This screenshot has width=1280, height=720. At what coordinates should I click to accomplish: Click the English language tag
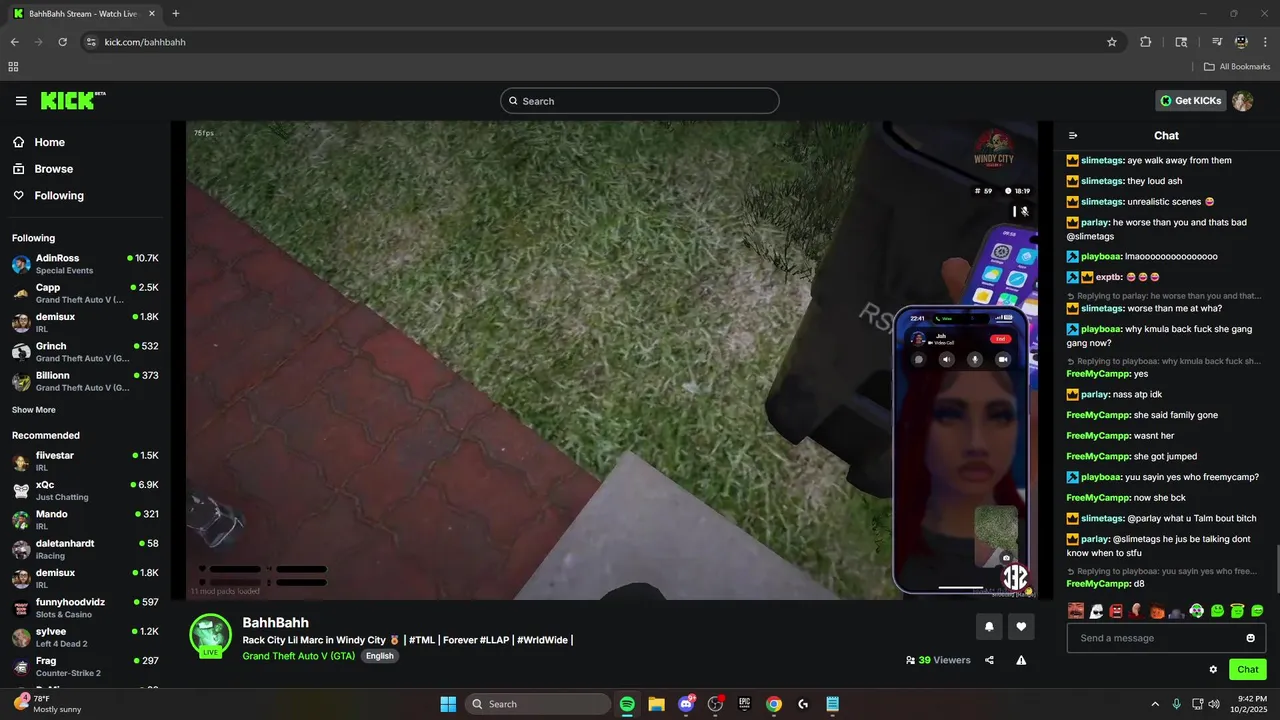tap(379, 656)
